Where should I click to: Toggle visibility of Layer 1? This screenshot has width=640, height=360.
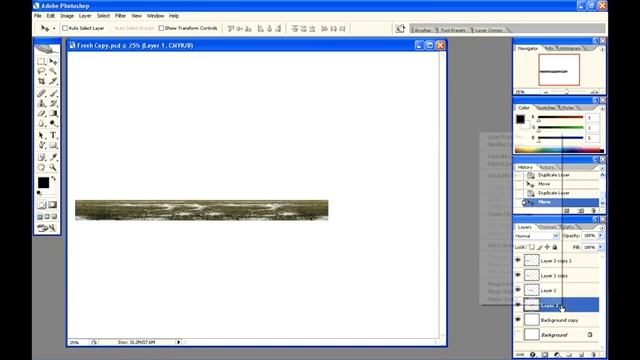[518, 304]
